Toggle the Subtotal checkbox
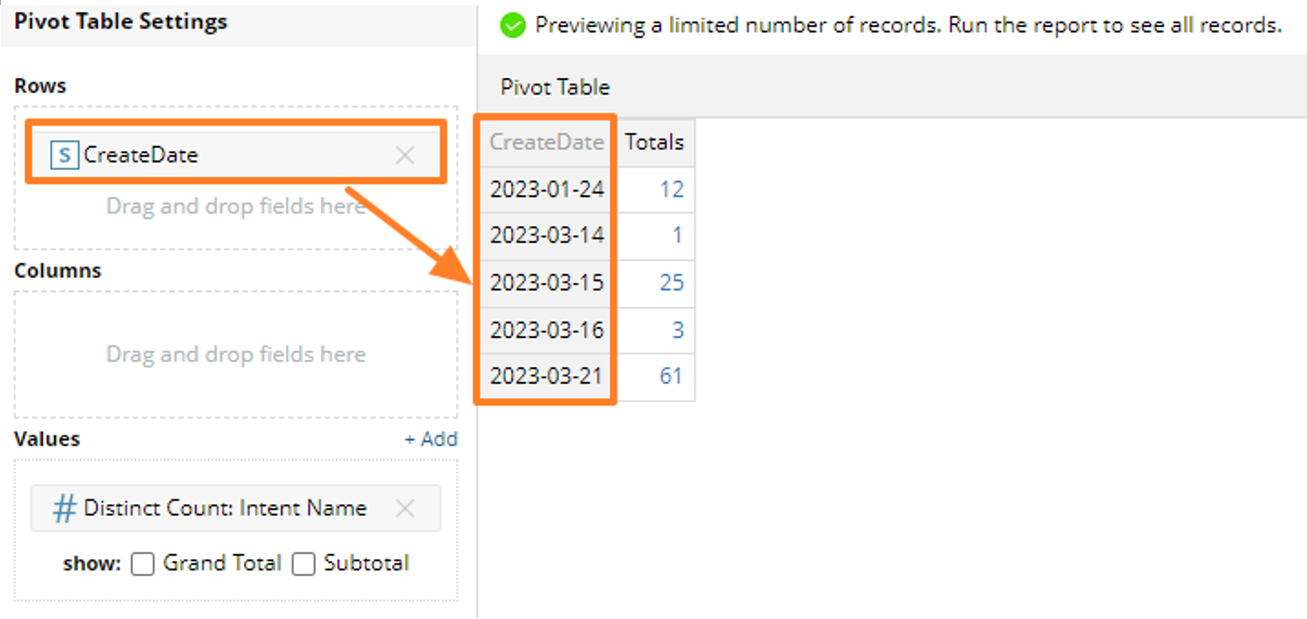The height and width of the screenshot is (619, 1307). [303, 564]
